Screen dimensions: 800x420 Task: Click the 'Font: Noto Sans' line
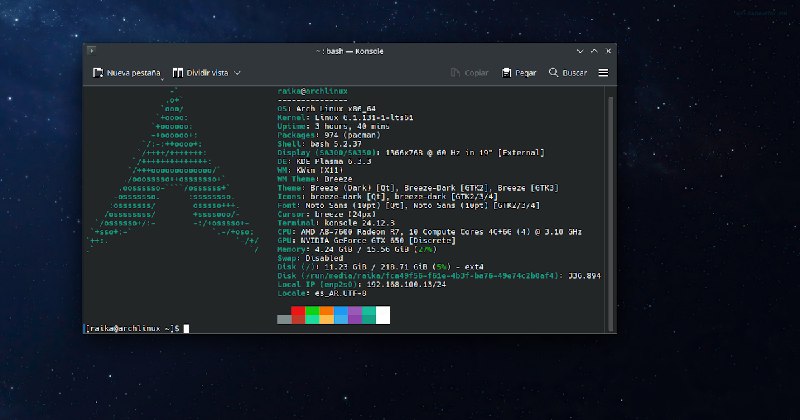coord(409,205)
